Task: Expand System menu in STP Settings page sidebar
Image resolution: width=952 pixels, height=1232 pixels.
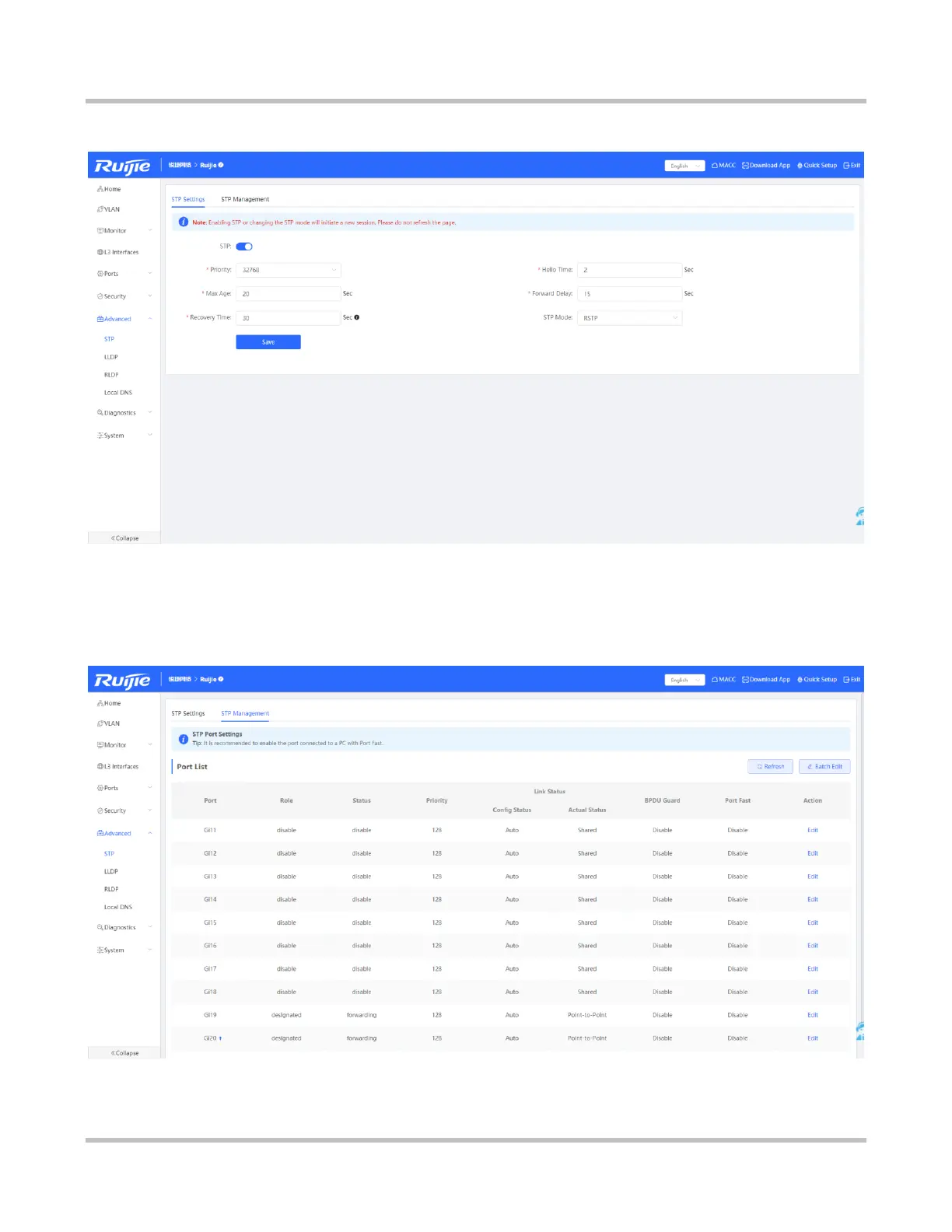Action: [124, 436]
